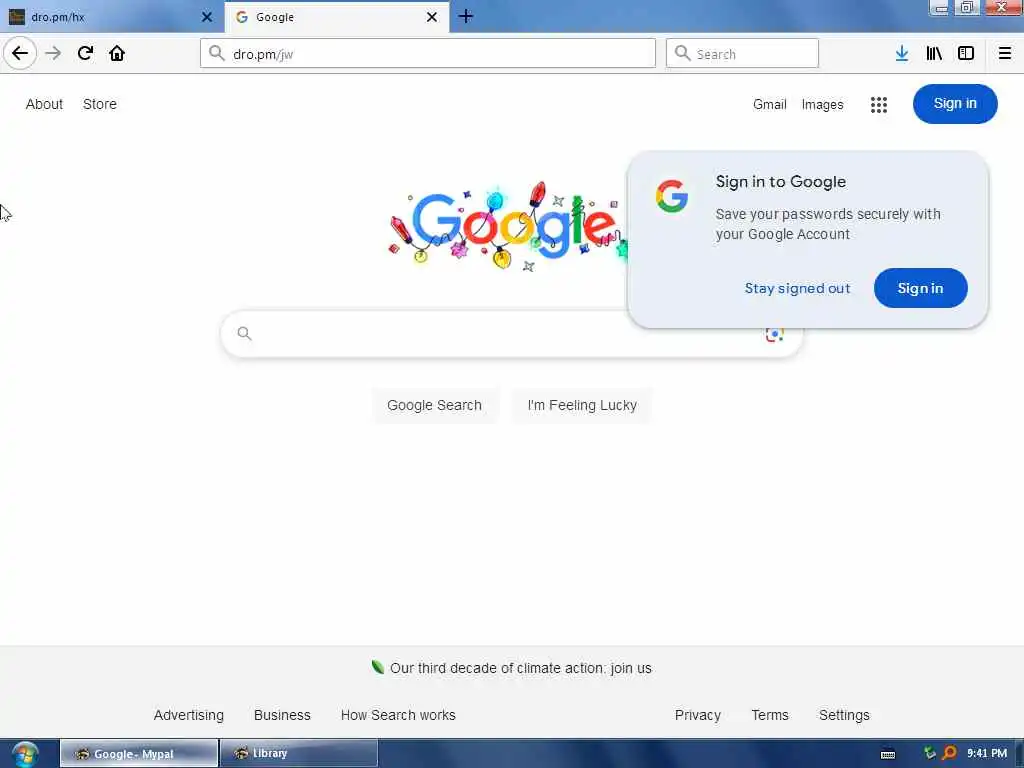Open Google - Mypal taskbar window
This screenshot has height=768, width=1024.
click(x=139, y=753)
